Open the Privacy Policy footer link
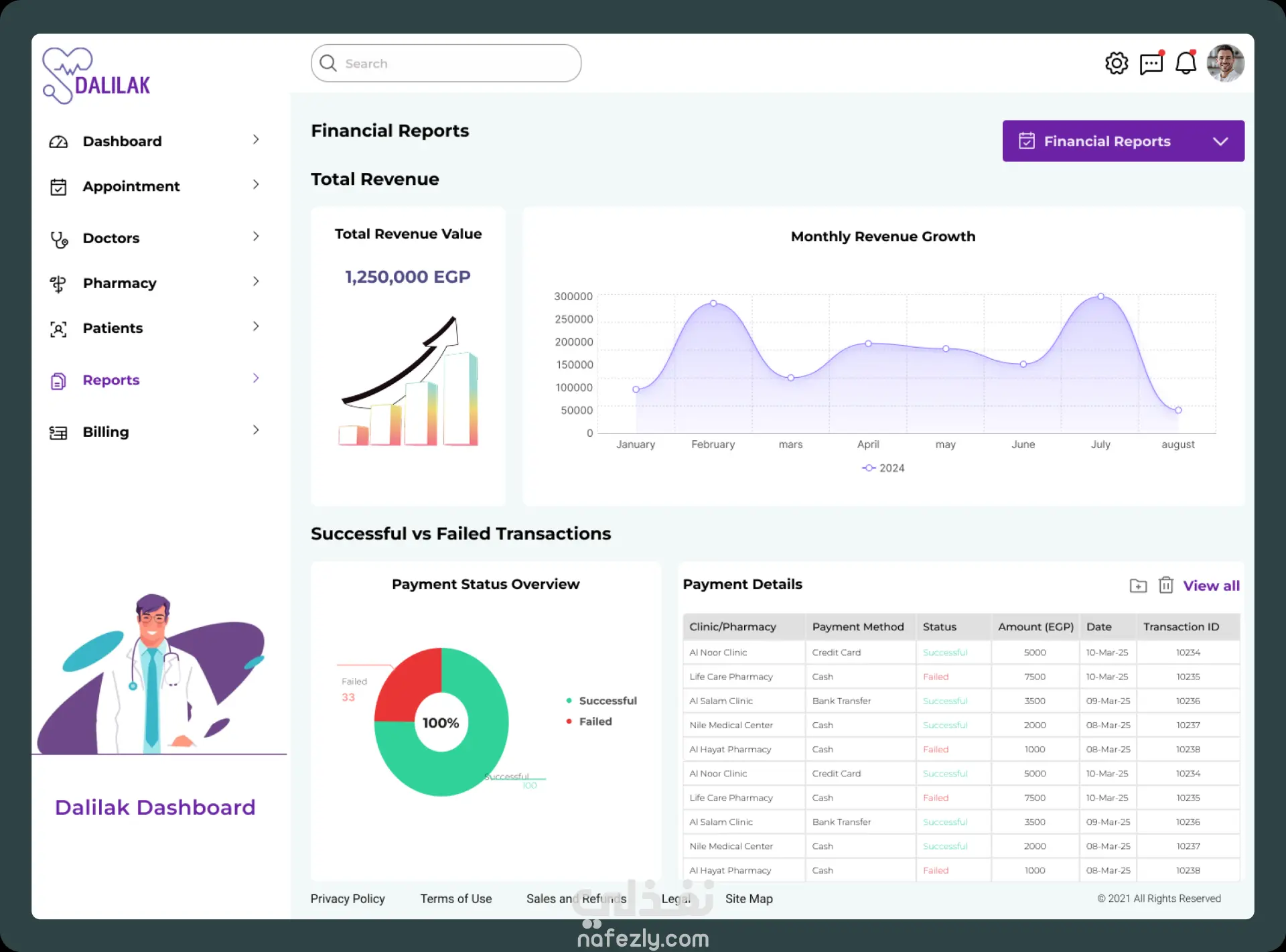This screenshot has width=1286, height=952. tap(348, 899)
